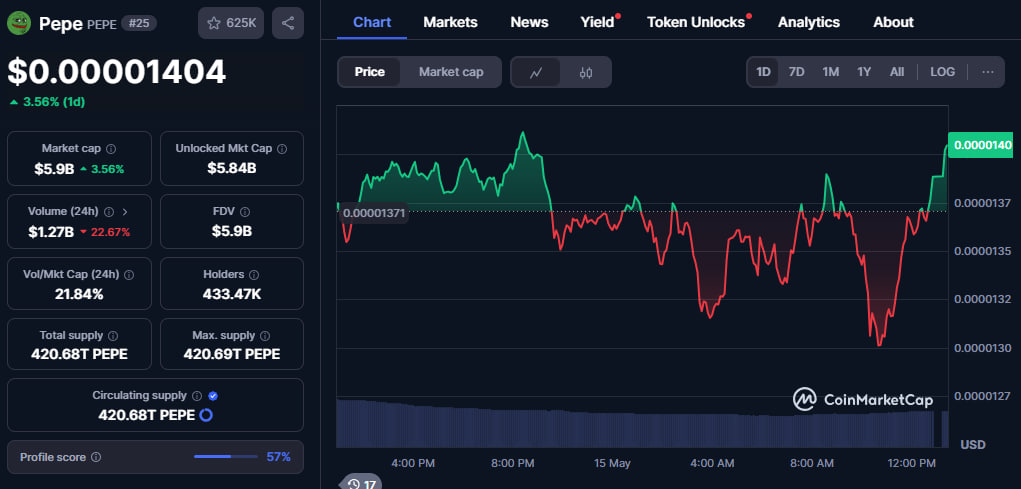The height and width of the screenshot is (489, 1021).
Task: Show info for Vol/Mkt Cap (24h)
Action: (x=129, y=275)
